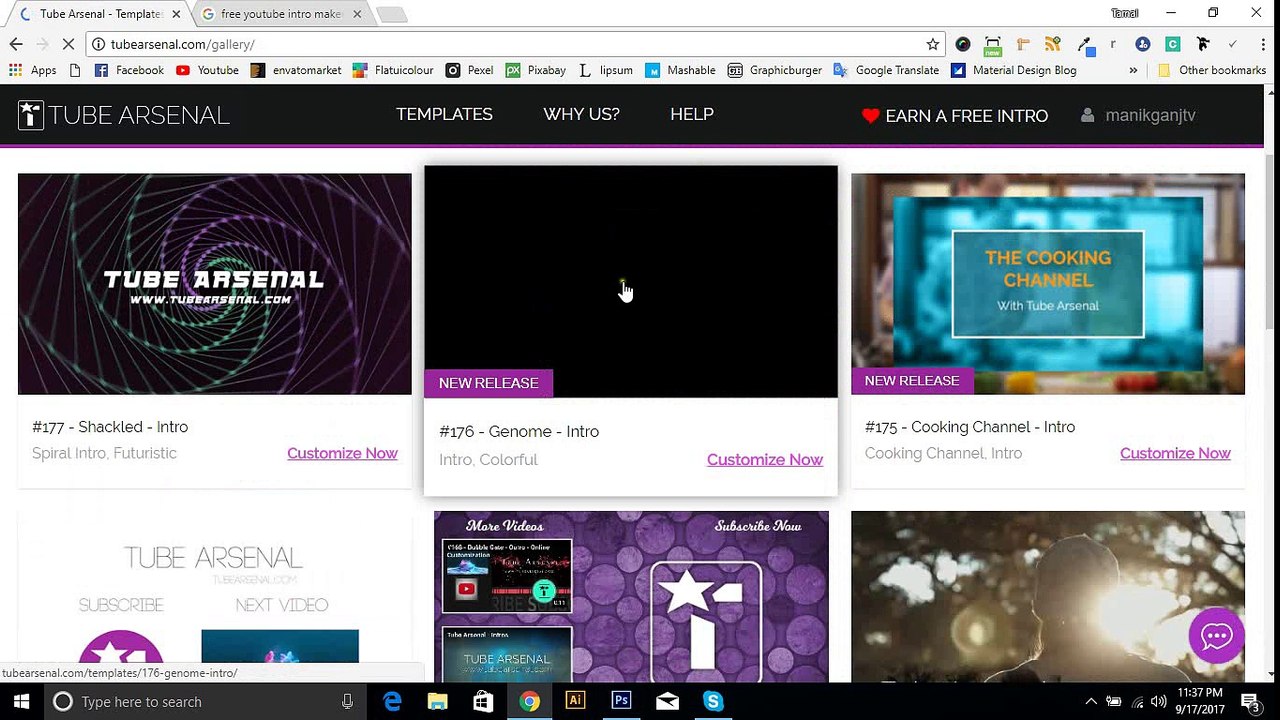Image resolution: width=1280 pixels, height=720 pixels.
Task: Open the TEMPLATES menu
Action: pyautogui.click(x=444, y=114)
